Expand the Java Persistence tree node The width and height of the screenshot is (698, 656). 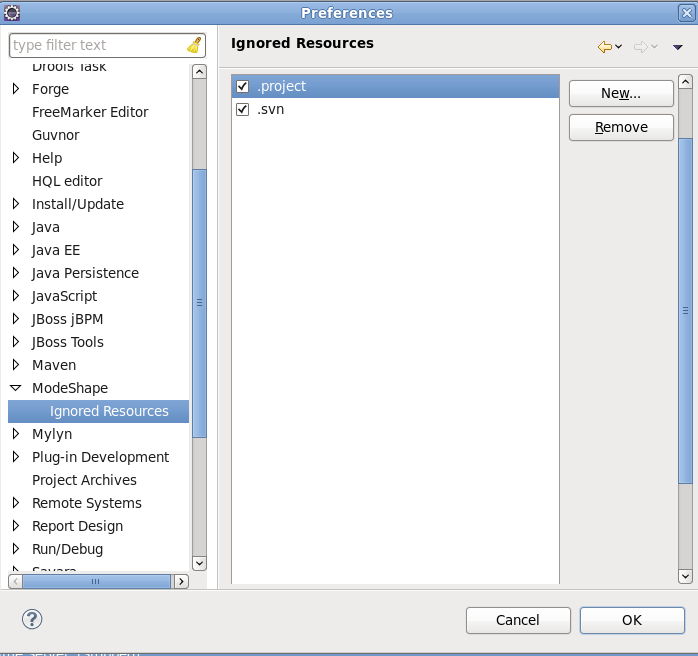(16, 272)
